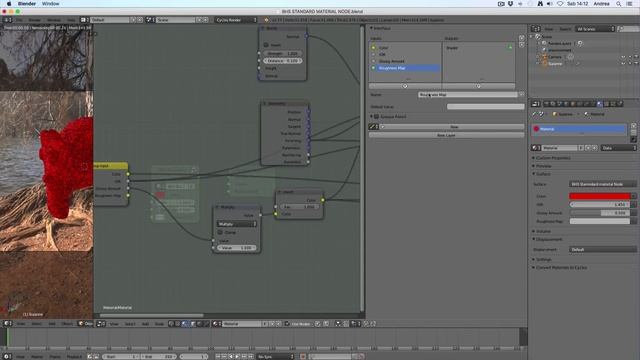This screenshot has height=360, width=640.
Task: Open the Window menu in the macOS menu bar
Action: [51, 4]
